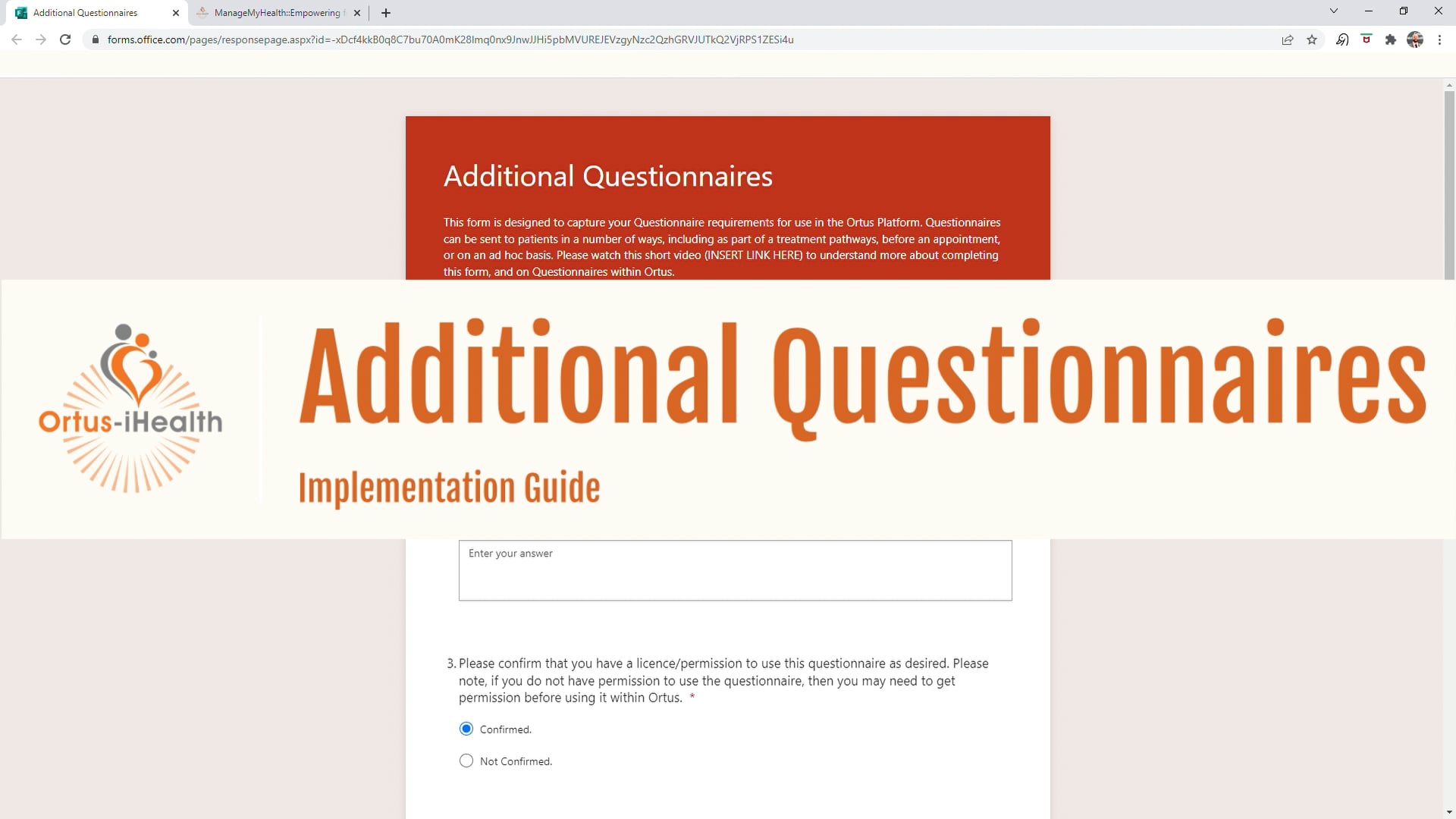Screen dimensions: 1456x819
Task: Select the Confirmed radio option
Action: [466, 729]
